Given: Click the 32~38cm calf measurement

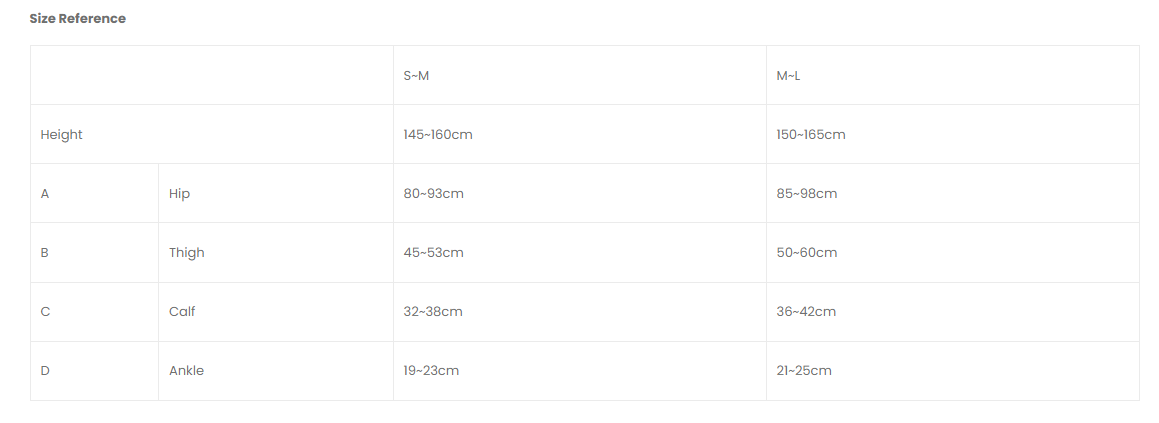Looking at the screenshot, I should tap(433, 312).
